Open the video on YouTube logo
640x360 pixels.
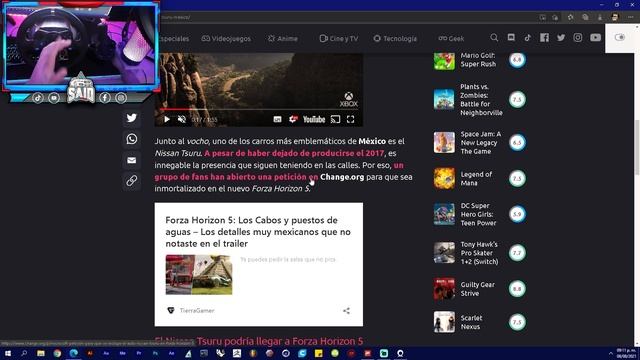coord(314,120)
